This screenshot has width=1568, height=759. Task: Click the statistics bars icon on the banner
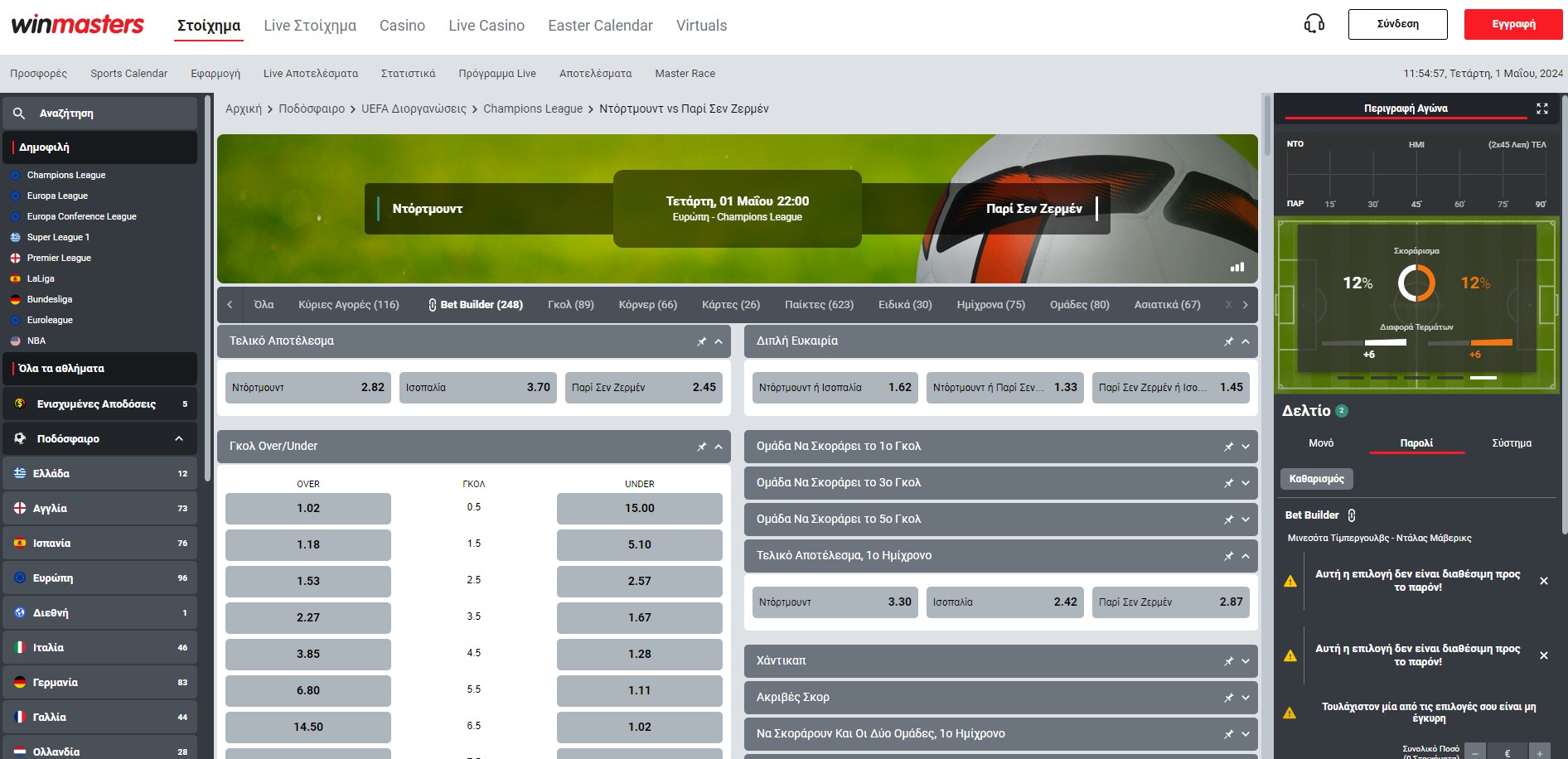pos(1236,267)
